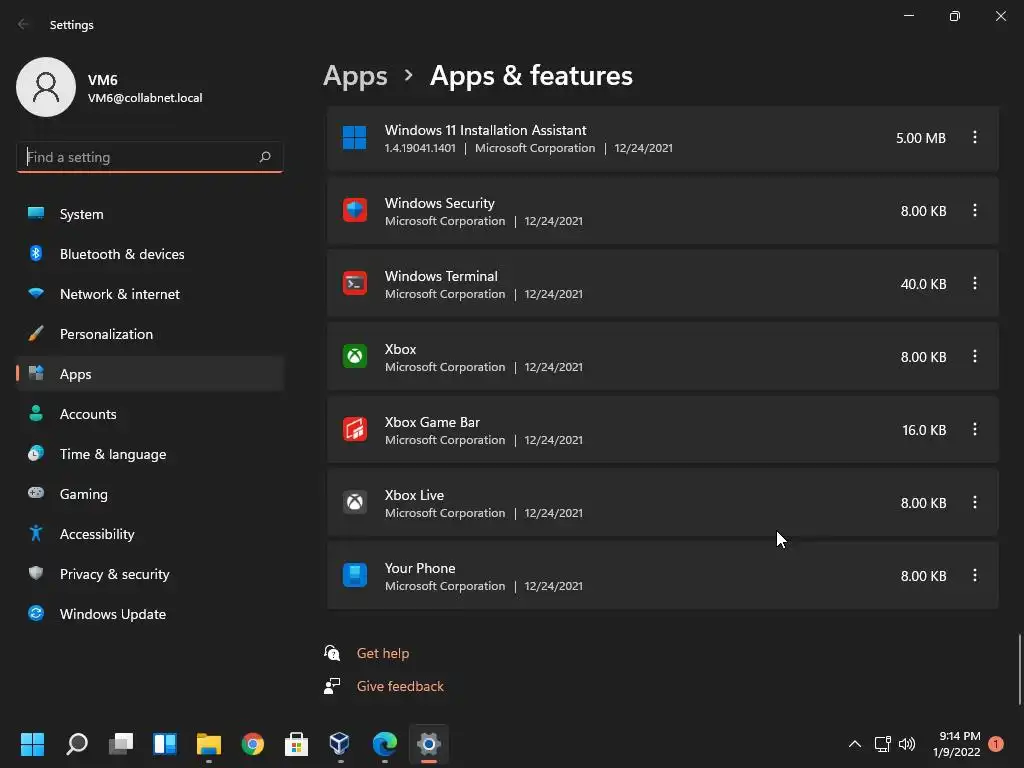Click the 5.00 MB size value
Viewport: 1024px width, 768px height.
point(921,138)
